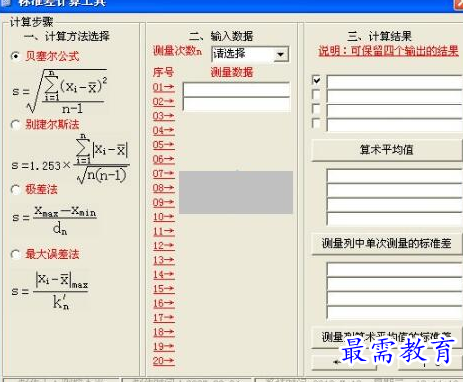The image size is (463, 382).
Task: Click the 19→ sequence label
Action: point(164,347)
